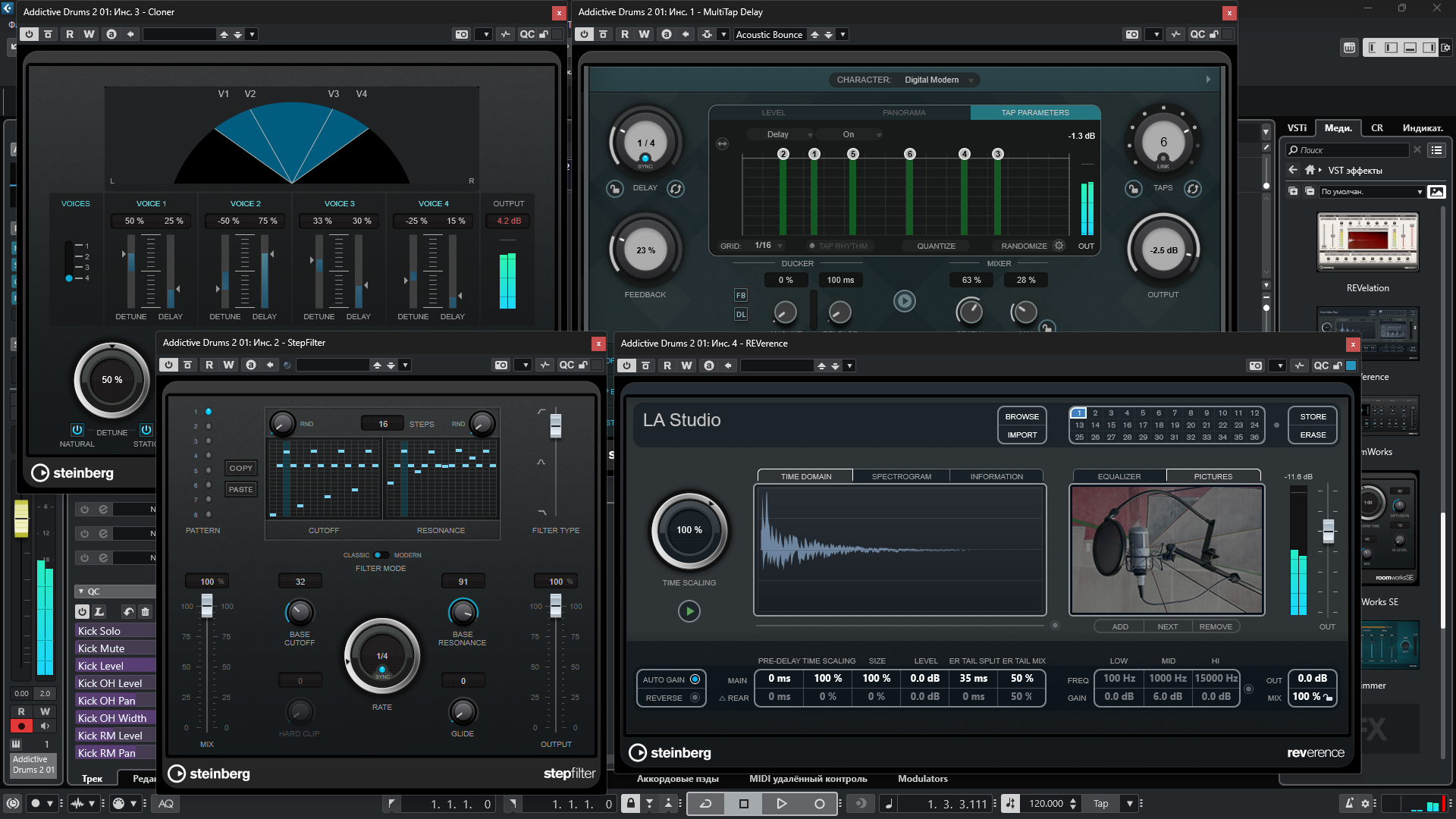
Task: Toggle the Static detune power button in Cloner
Action: click(x=146, y=430)
